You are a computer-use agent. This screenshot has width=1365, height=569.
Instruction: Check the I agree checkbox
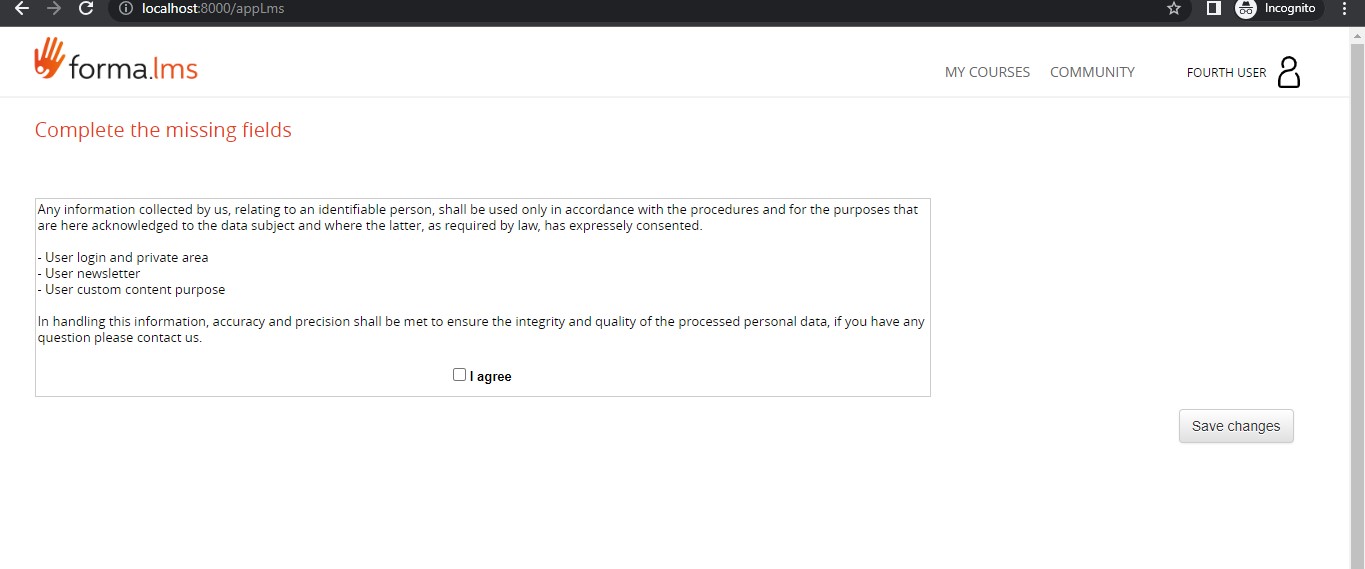click(x=459, y=375)
